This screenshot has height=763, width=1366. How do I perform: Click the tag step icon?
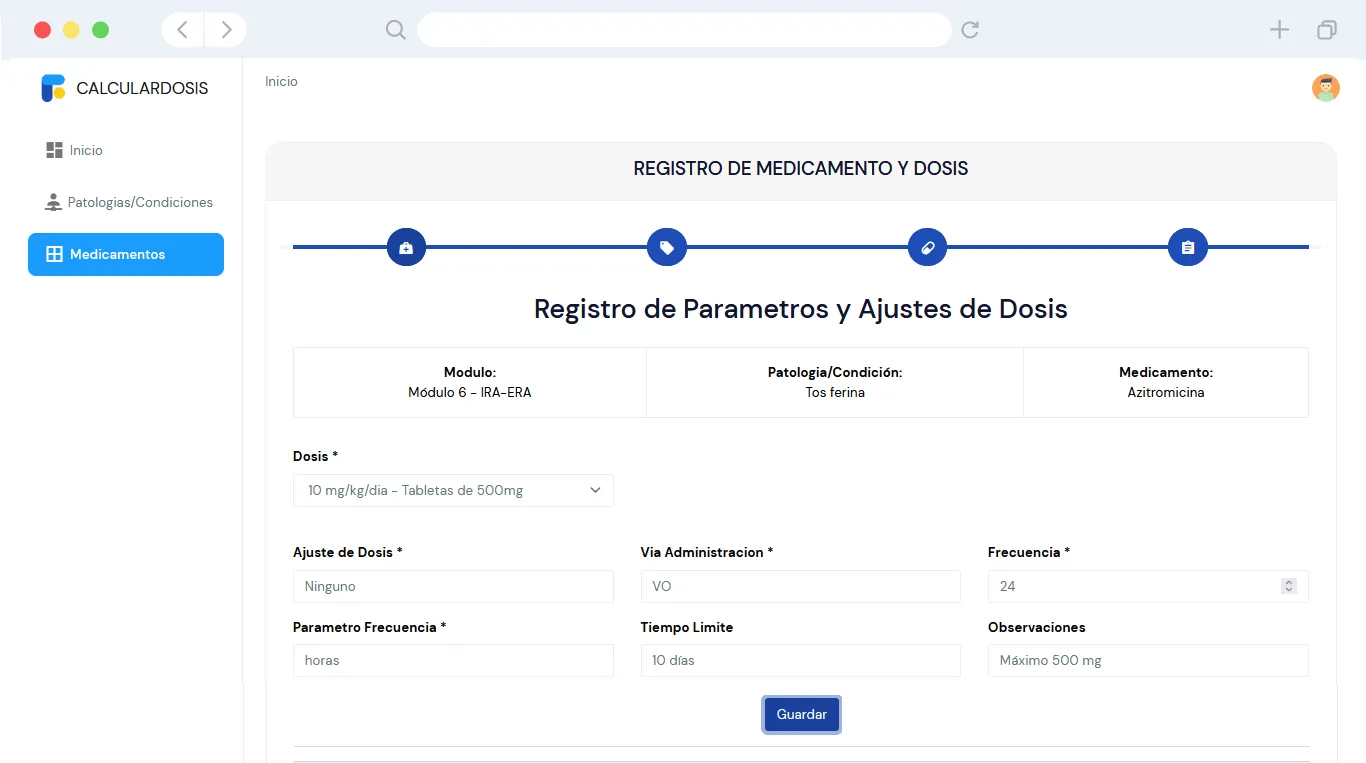point(667,247)
